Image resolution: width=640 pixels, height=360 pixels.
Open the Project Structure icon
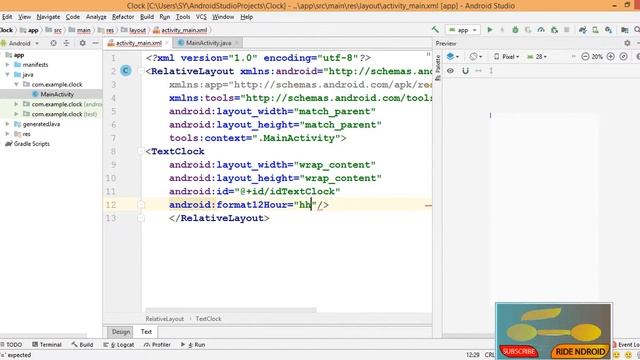(x=624, y=30)
